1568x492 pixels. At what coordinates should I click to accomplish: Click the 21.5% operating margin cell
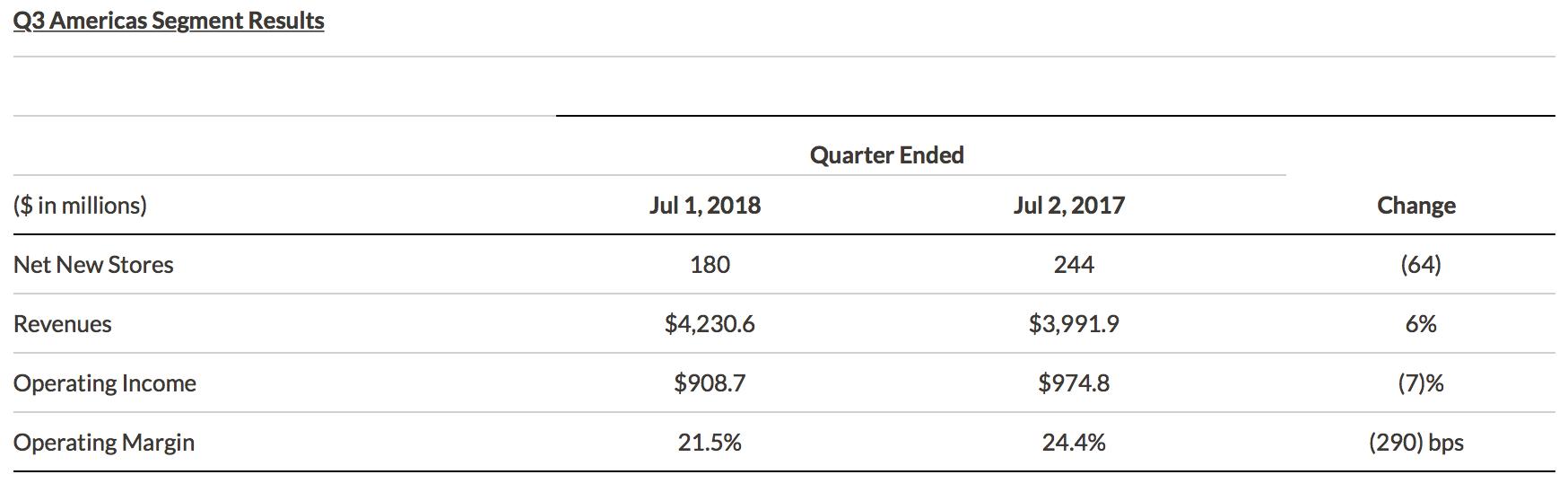tap(710, 443)
